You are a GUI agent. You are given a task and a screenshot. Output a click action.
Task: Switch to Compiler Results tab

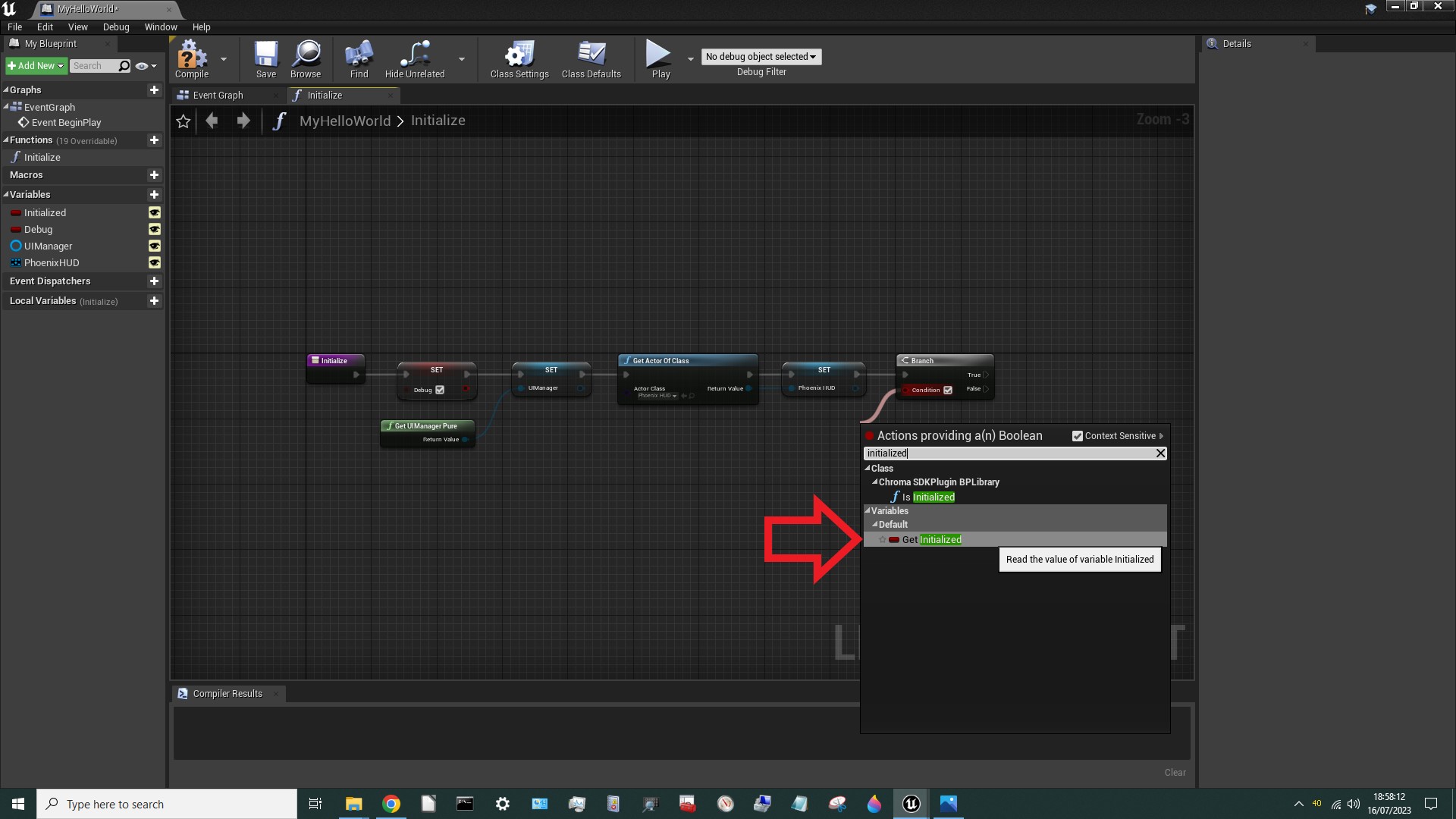(227, 694)
